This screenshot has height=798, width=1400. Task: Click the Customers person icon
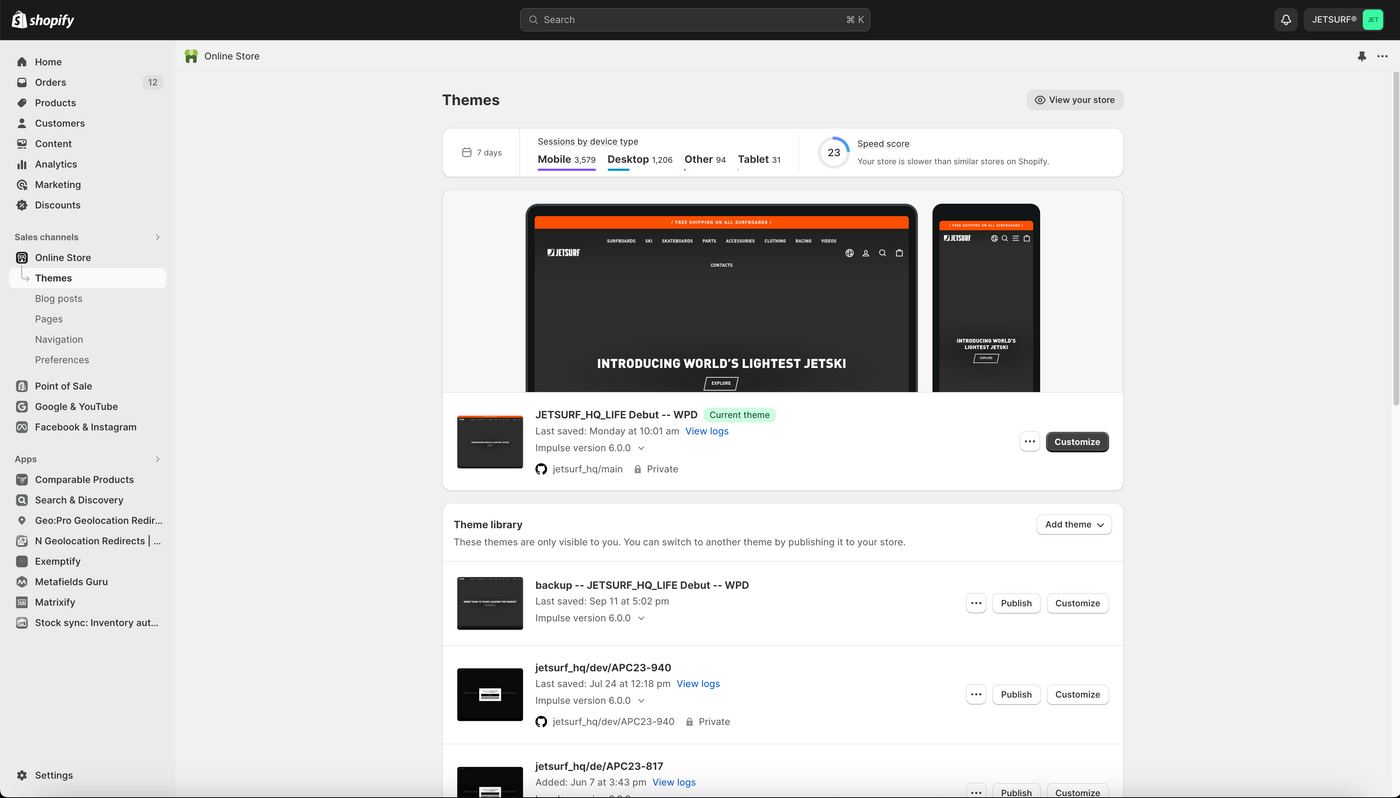coord(22,123)
